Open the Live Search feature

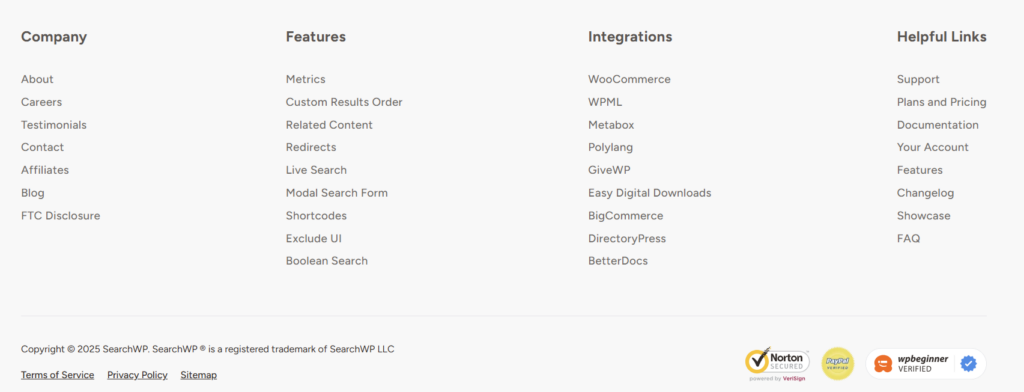316,170
